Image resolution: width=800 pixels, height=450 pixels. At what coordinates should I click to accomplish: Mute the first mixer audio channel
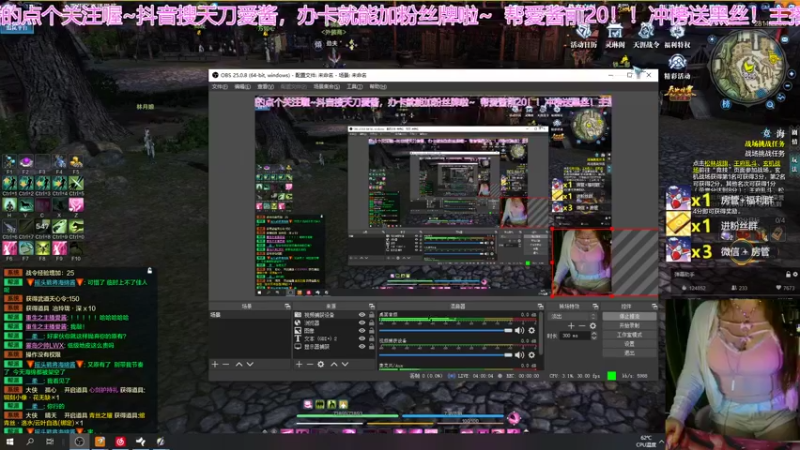pyautogui.click(x=519, y=331)
